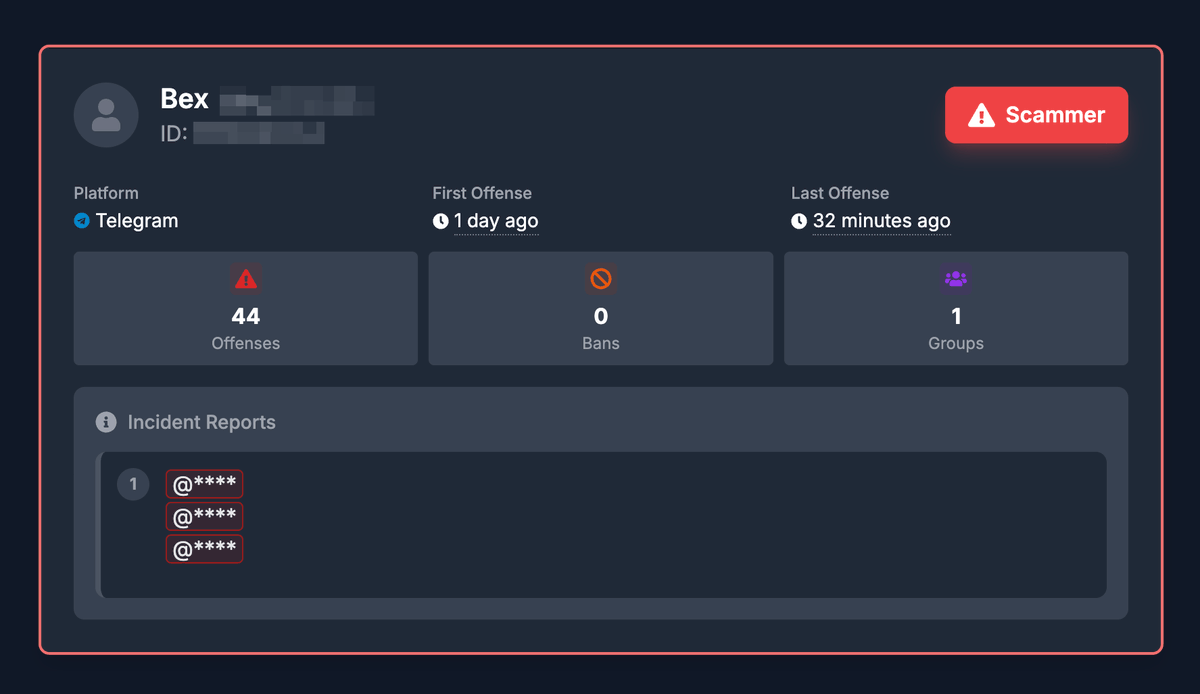1200x694 pixels.
Task: Click the incident number 1 badge
Action: click(x=133, y=484)
